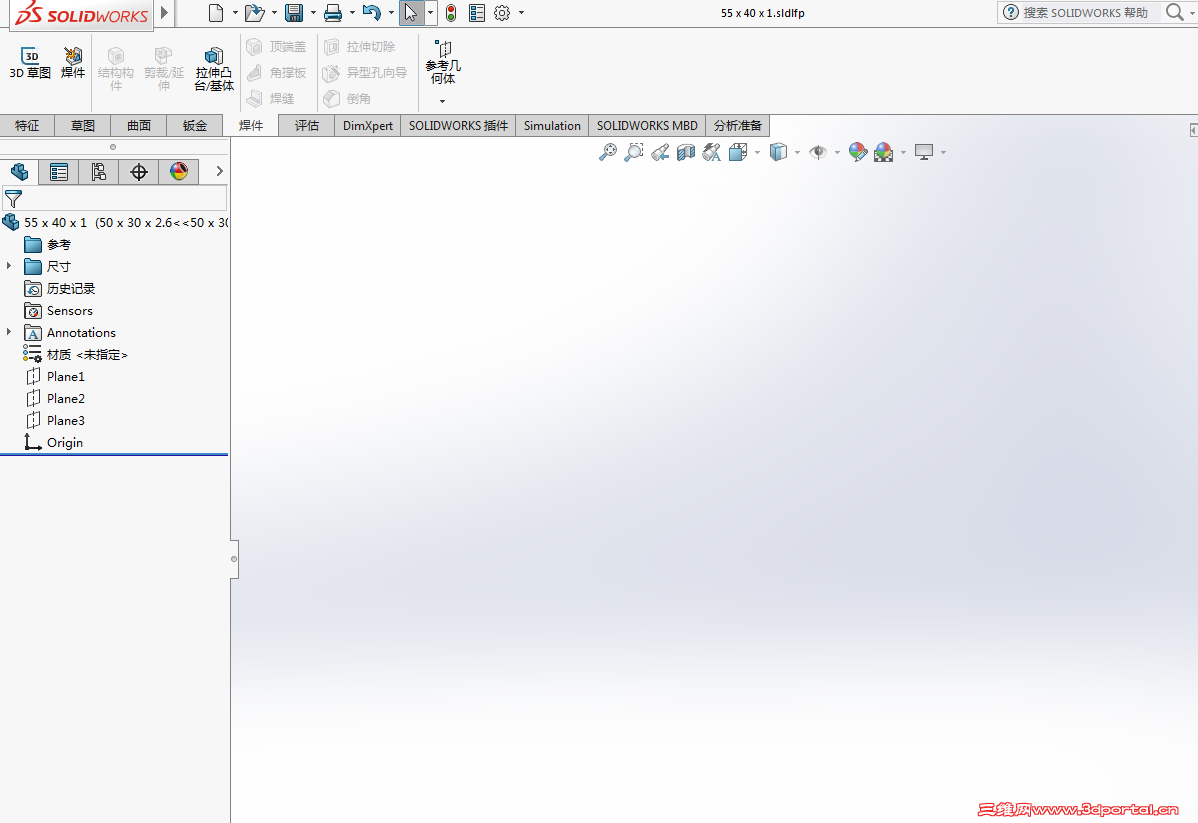This screenshot has height=823, width=1198.
Task: Click the Section View icon
Action: point(686,152)
